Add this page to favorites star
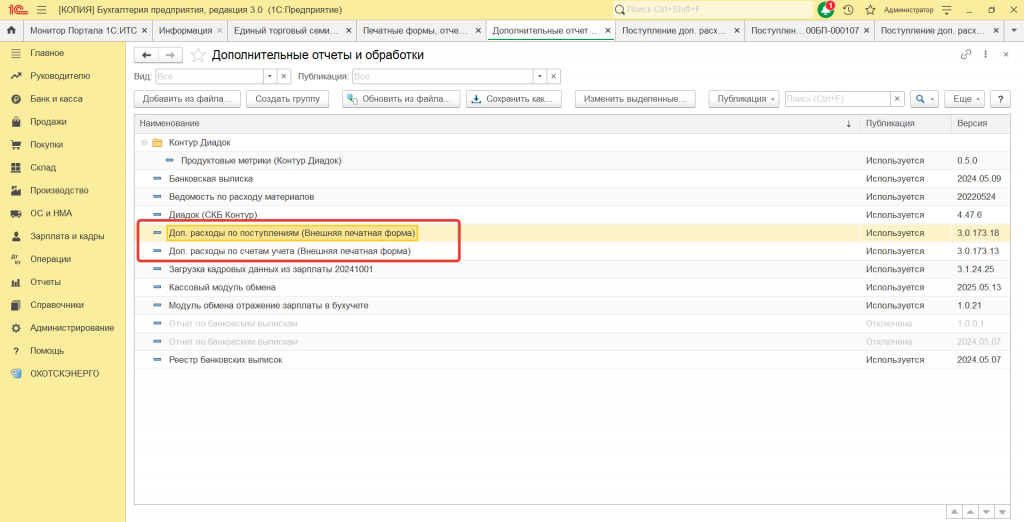This screenshot has width=1024, height=522. coord(198,56)
